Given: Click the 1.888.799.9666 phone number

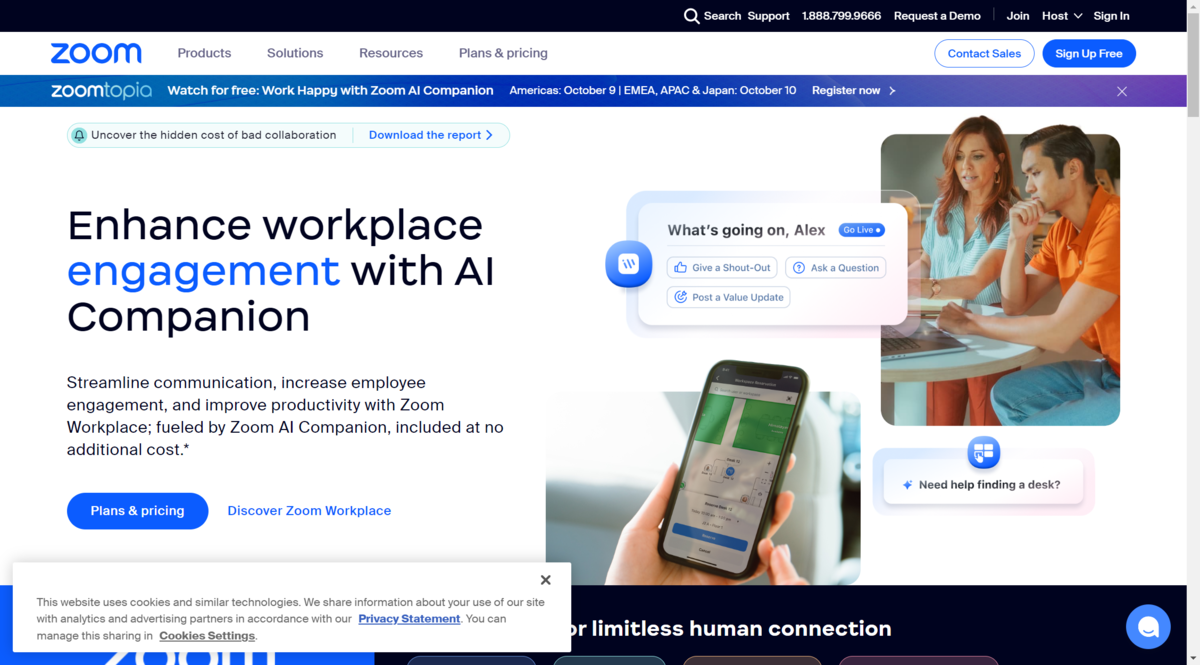Looking at the screenshot, I should [x=841, y=16].
